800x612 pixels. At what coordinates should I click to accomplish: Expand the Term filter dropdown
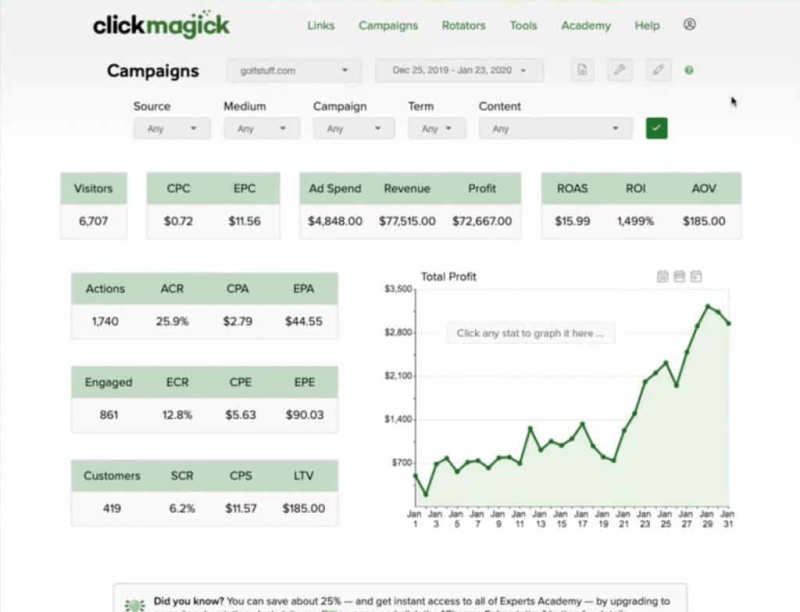tap(436, 128)
